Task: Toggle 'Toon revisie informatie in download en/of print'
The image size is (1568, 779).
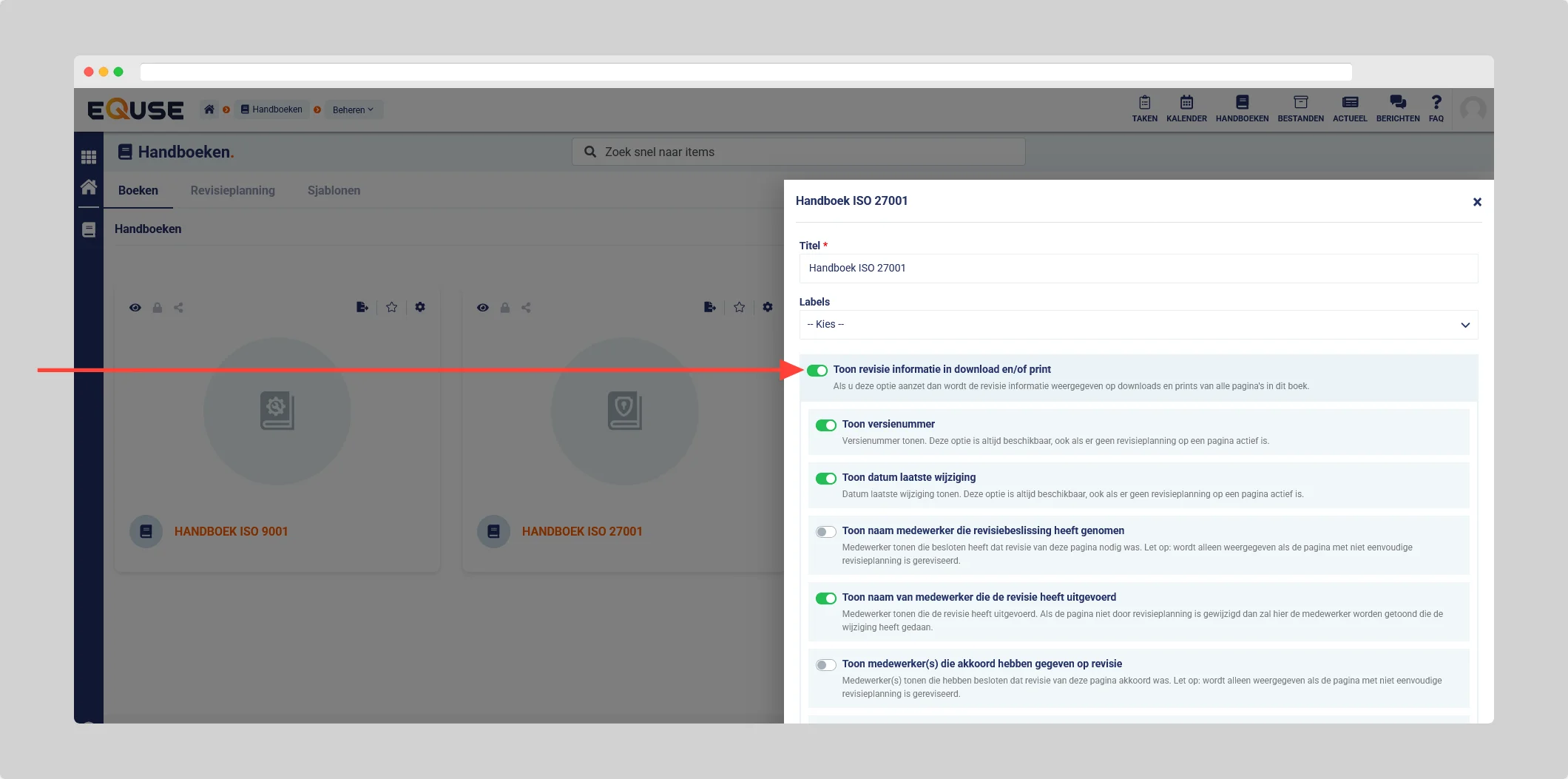Action: [817, 371]
